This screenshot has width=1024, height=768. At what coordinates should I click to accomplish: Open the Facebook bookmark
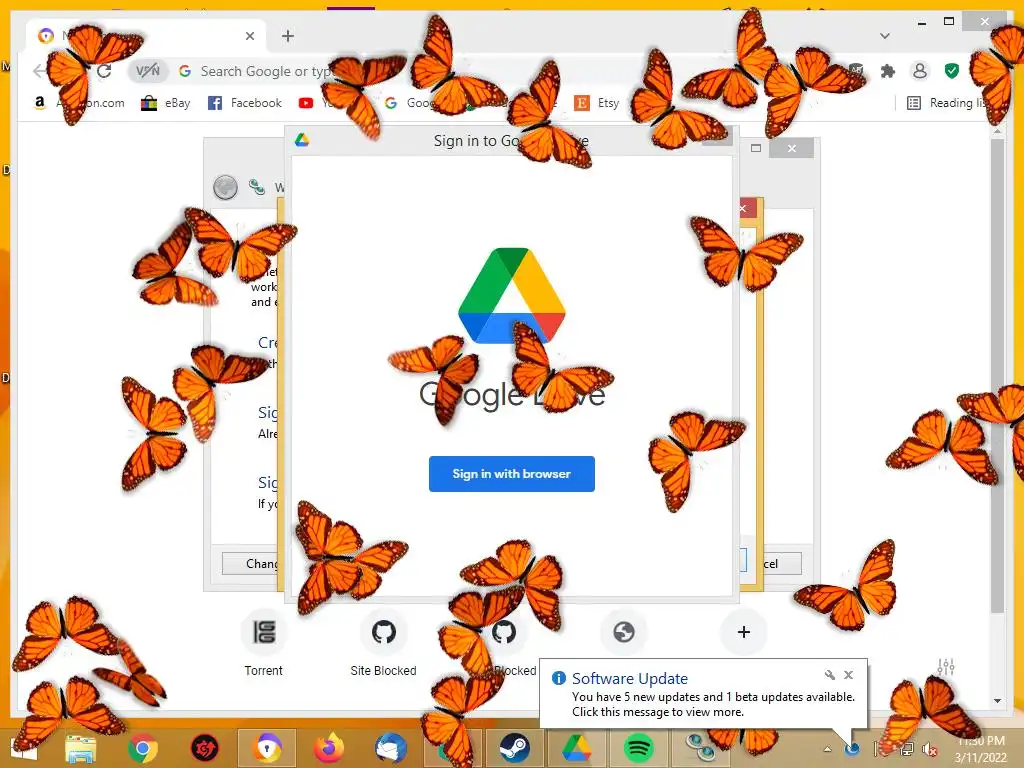click(x=245, y=103)
